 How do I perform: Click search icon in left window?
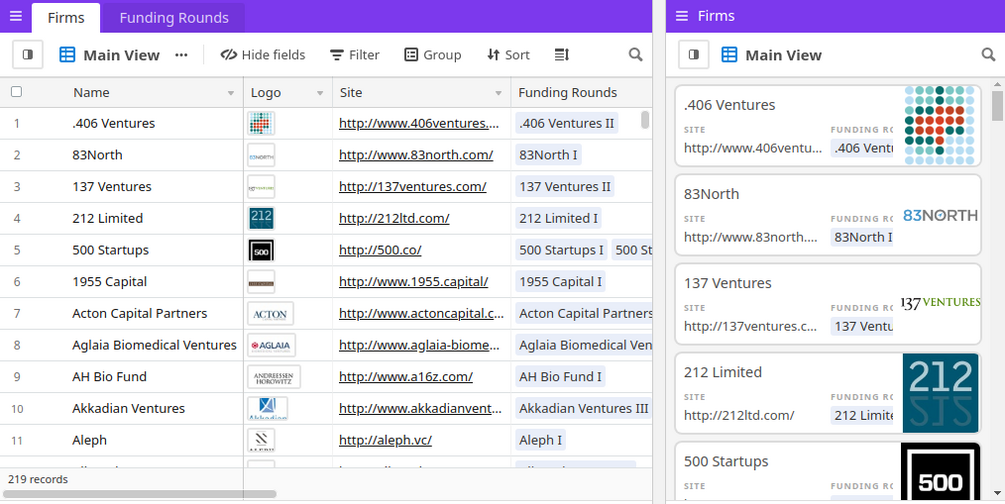(635, 55)
